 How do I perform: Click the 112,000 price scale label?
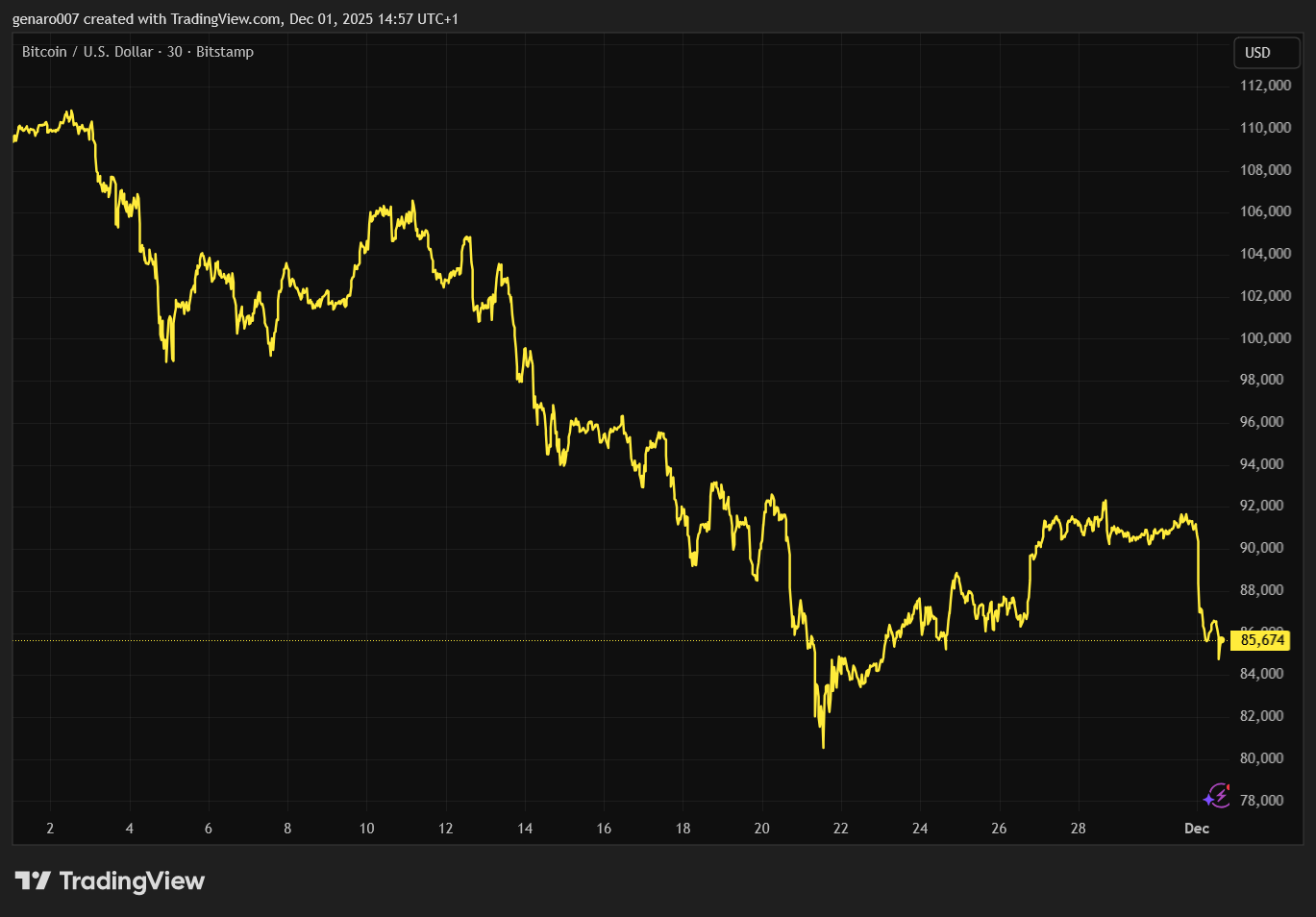[x=1265, y=86]
